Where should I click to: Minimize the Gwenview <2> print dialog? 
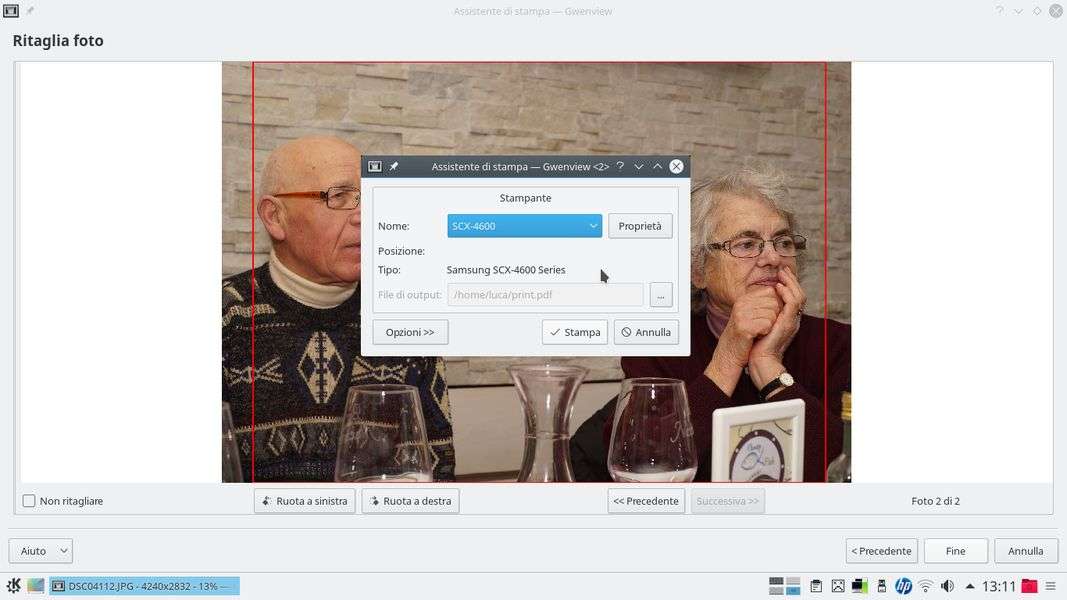(x=638, y=167)
